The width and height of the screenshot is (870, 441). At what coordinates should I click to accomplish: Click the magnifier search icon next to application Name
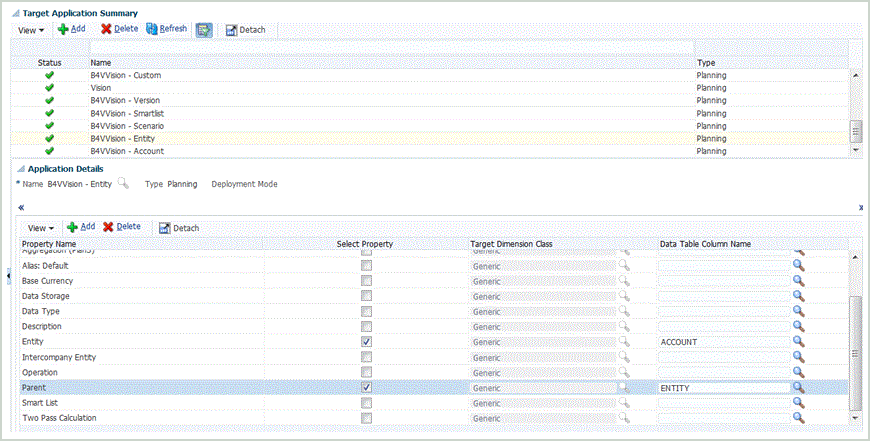pos(123,184)
